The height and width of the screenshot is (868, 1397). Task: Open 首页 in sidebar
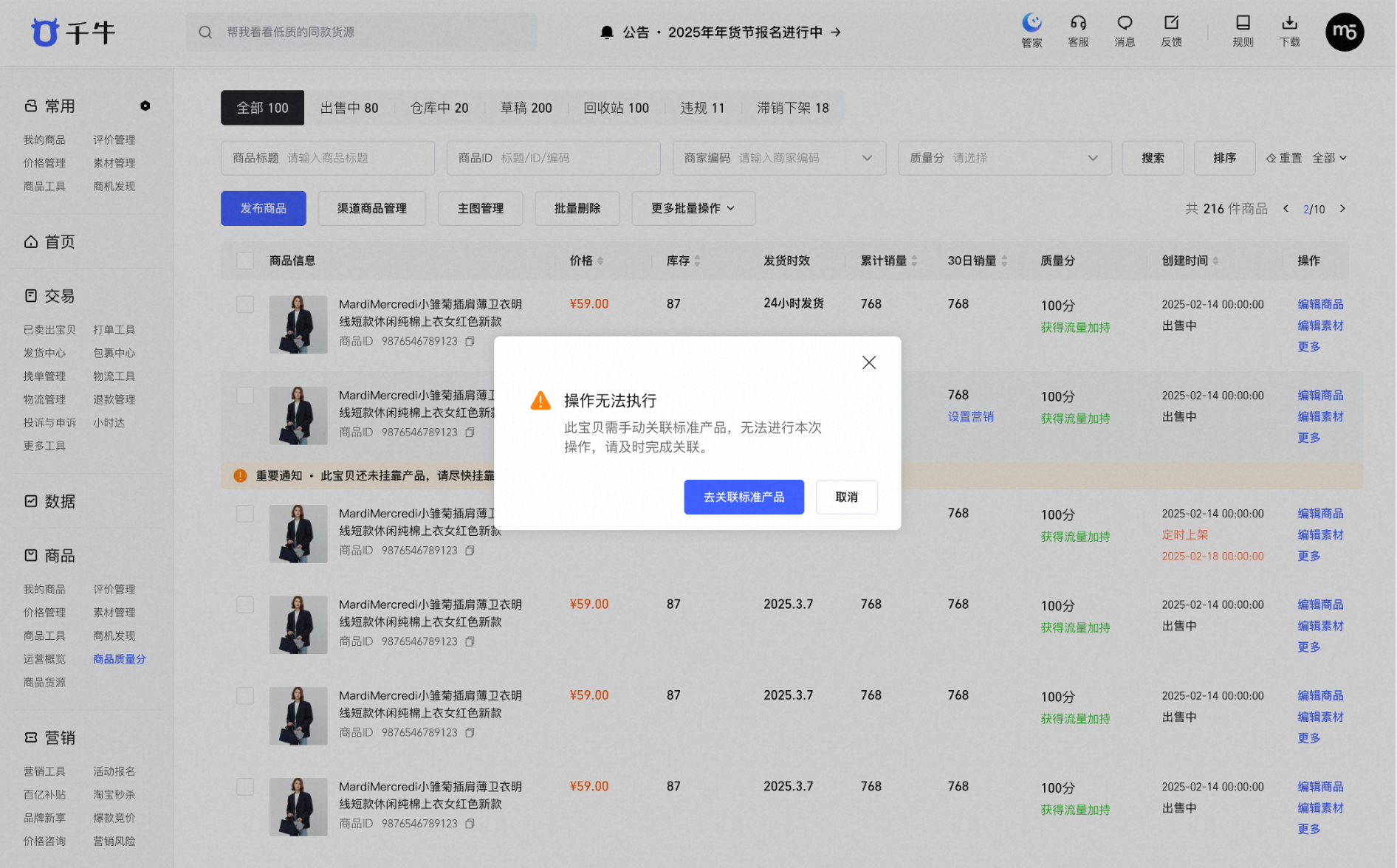coord(49,242)
